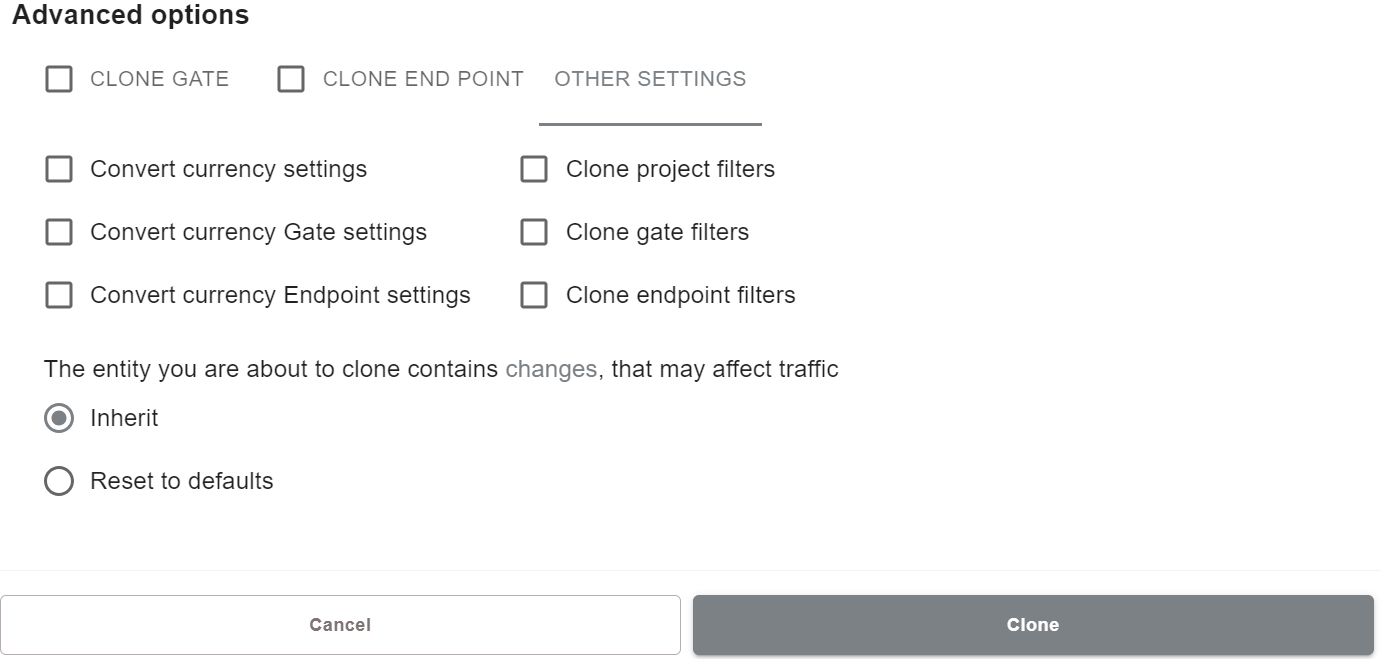This screenshot has height=659, width=1381.
Task: Enable Convert currency settings checkbox
Action: coord(59,169)
